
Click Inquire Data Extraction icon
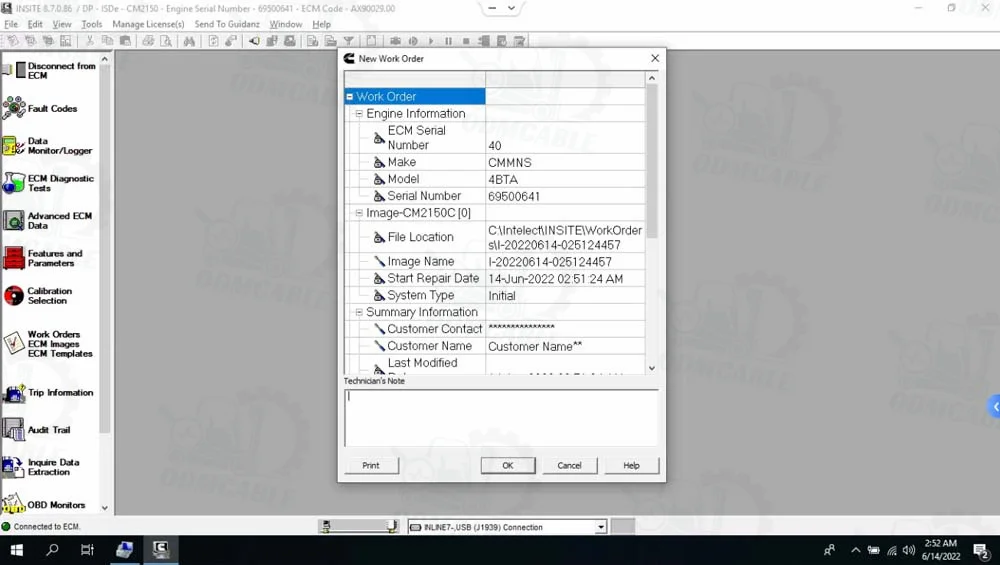pyautogui.click(x=14, y=467)
